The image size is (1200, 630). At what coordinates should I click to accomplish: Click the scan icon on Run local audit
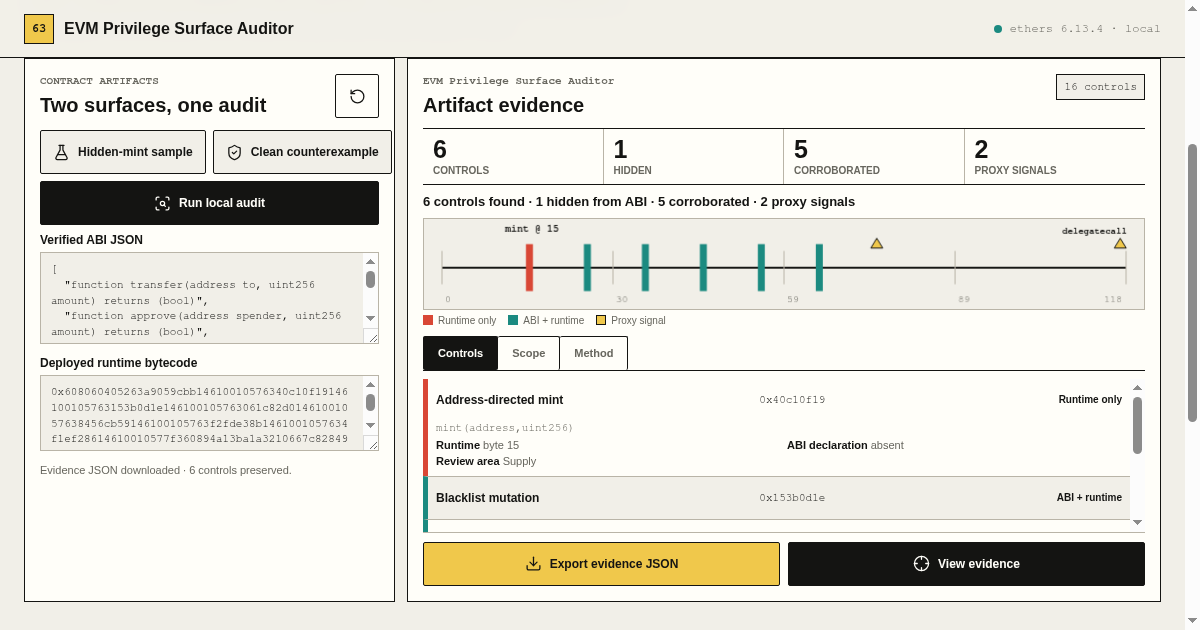(162, 203)
